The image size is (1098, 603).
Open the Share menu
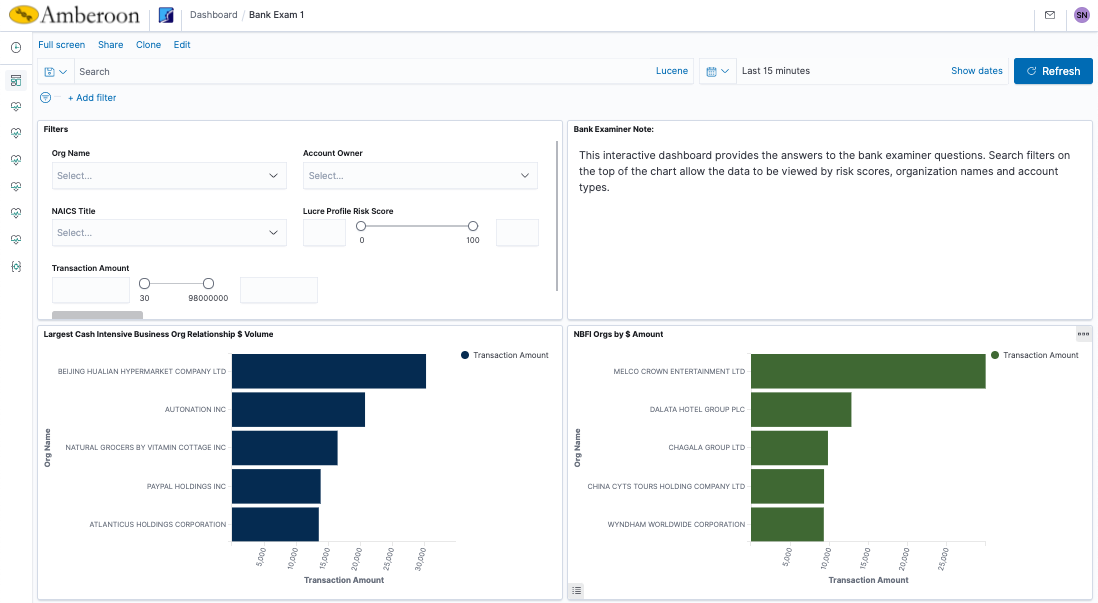pos(111,45)
